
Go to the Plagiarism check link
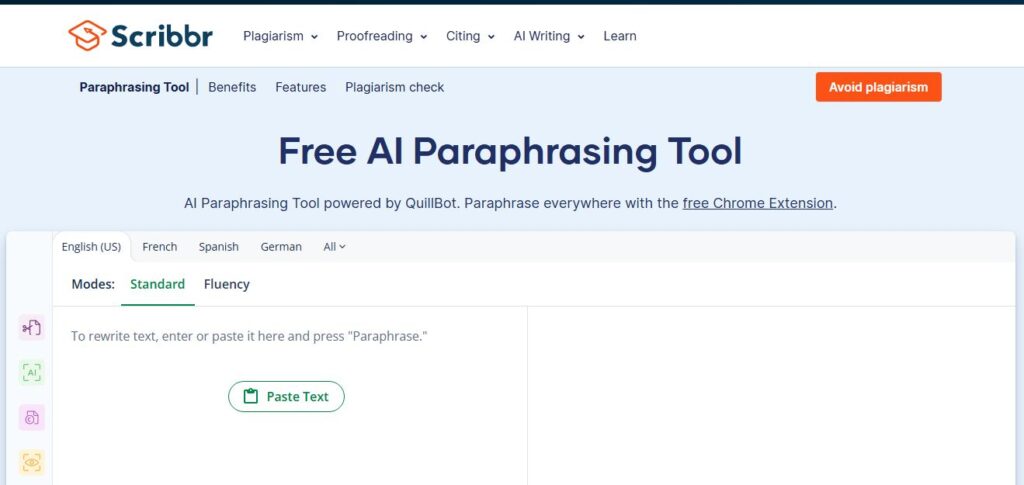(x=394, y=87)
